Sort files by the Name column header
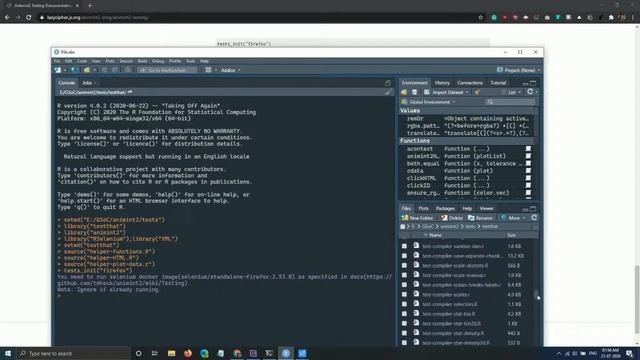 (435, 235)
